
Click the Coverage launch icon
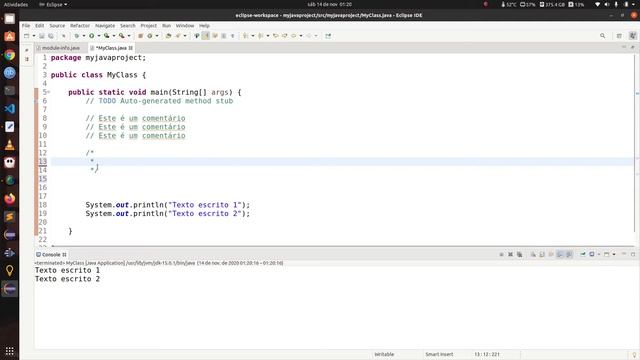107,36
